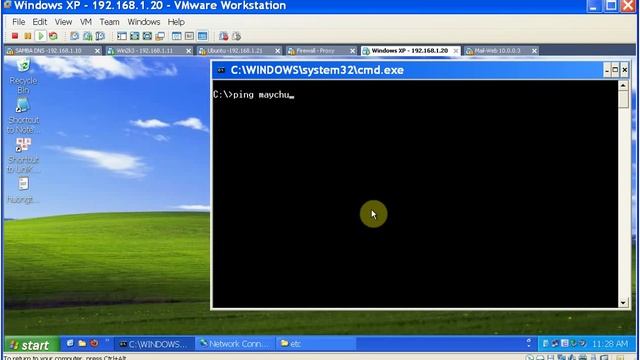Screen dimensions: 640x360
Task: Click Show Desktop quick launch icon
Action: 70,344
